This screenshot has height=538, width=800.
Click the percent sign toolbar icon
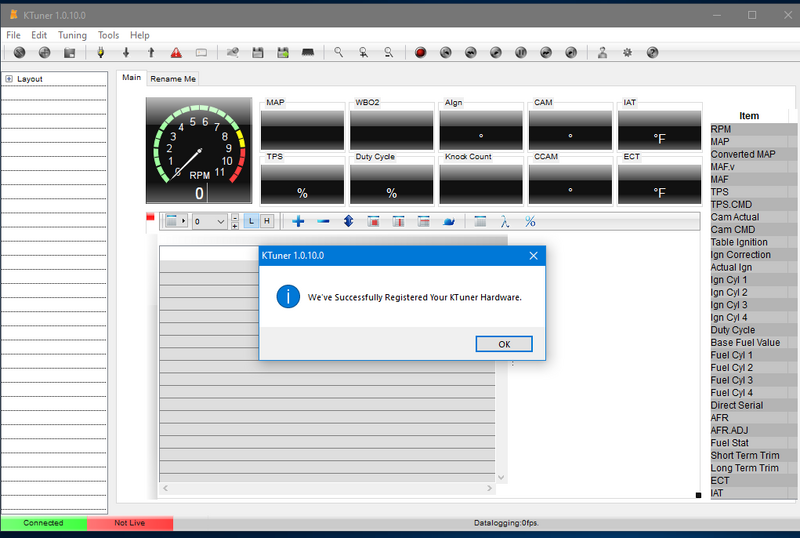pos(530,221)
